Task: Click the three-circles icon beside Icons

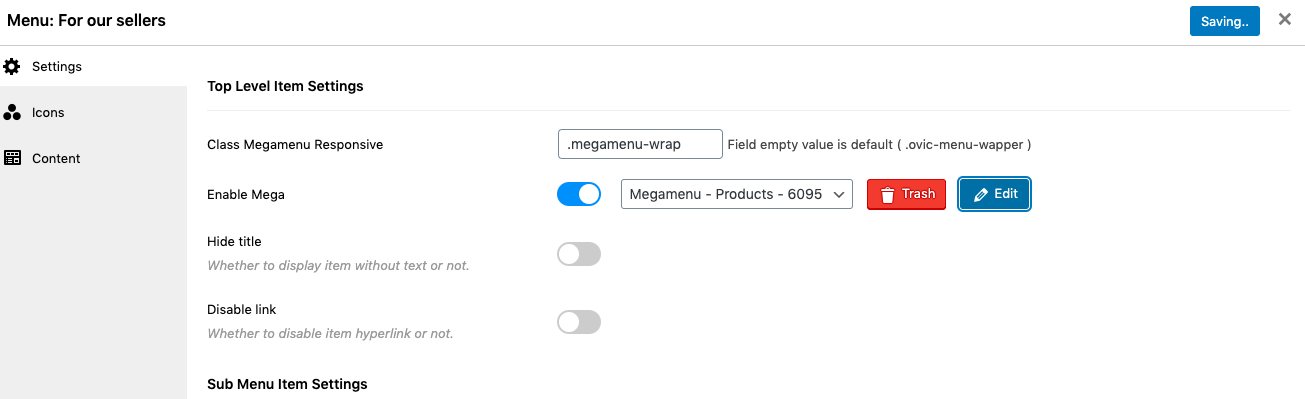Action: 12,113
